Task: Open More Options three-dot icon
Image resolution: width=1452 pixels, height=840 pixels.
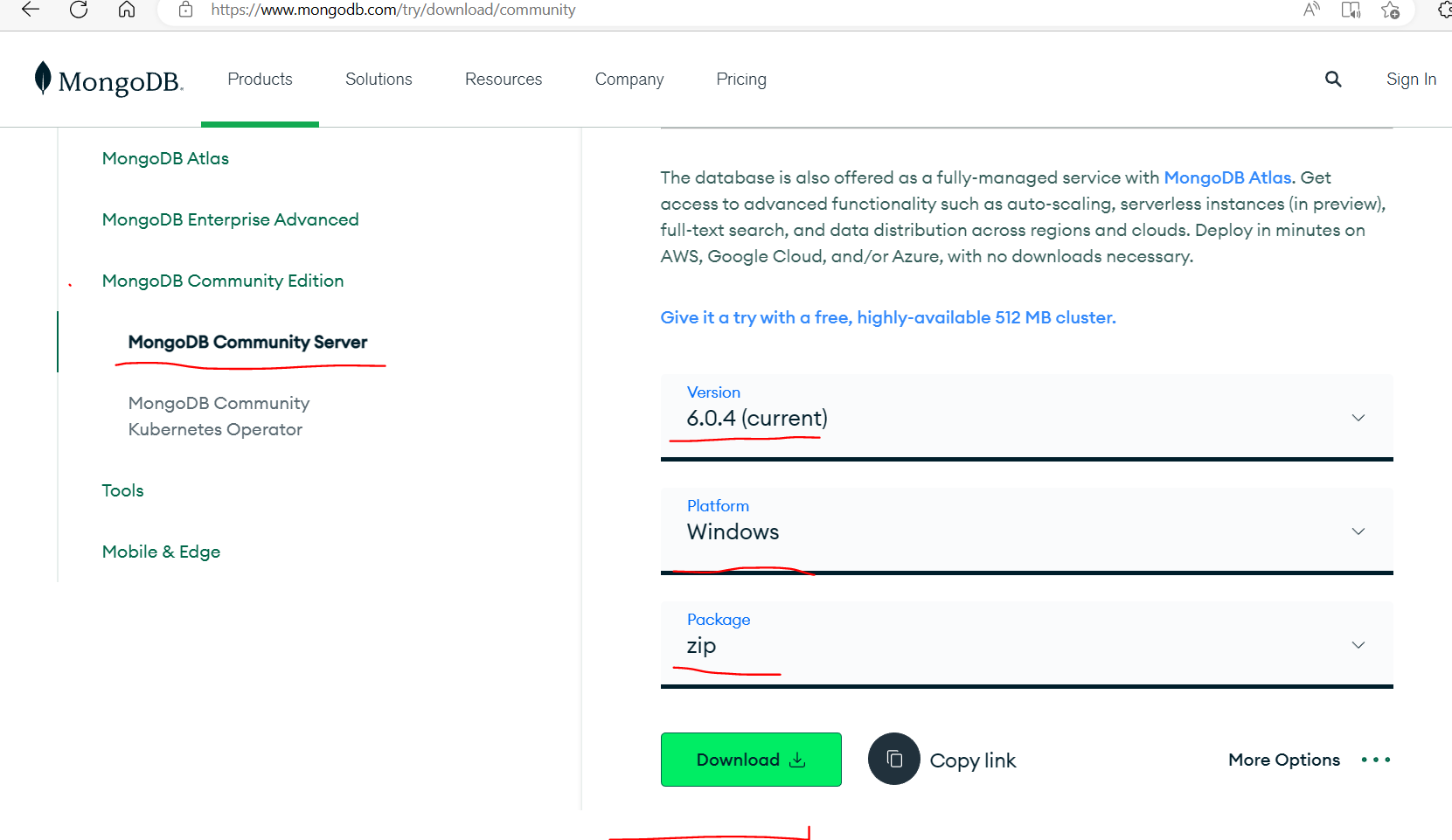Action: pos(1376,760)
